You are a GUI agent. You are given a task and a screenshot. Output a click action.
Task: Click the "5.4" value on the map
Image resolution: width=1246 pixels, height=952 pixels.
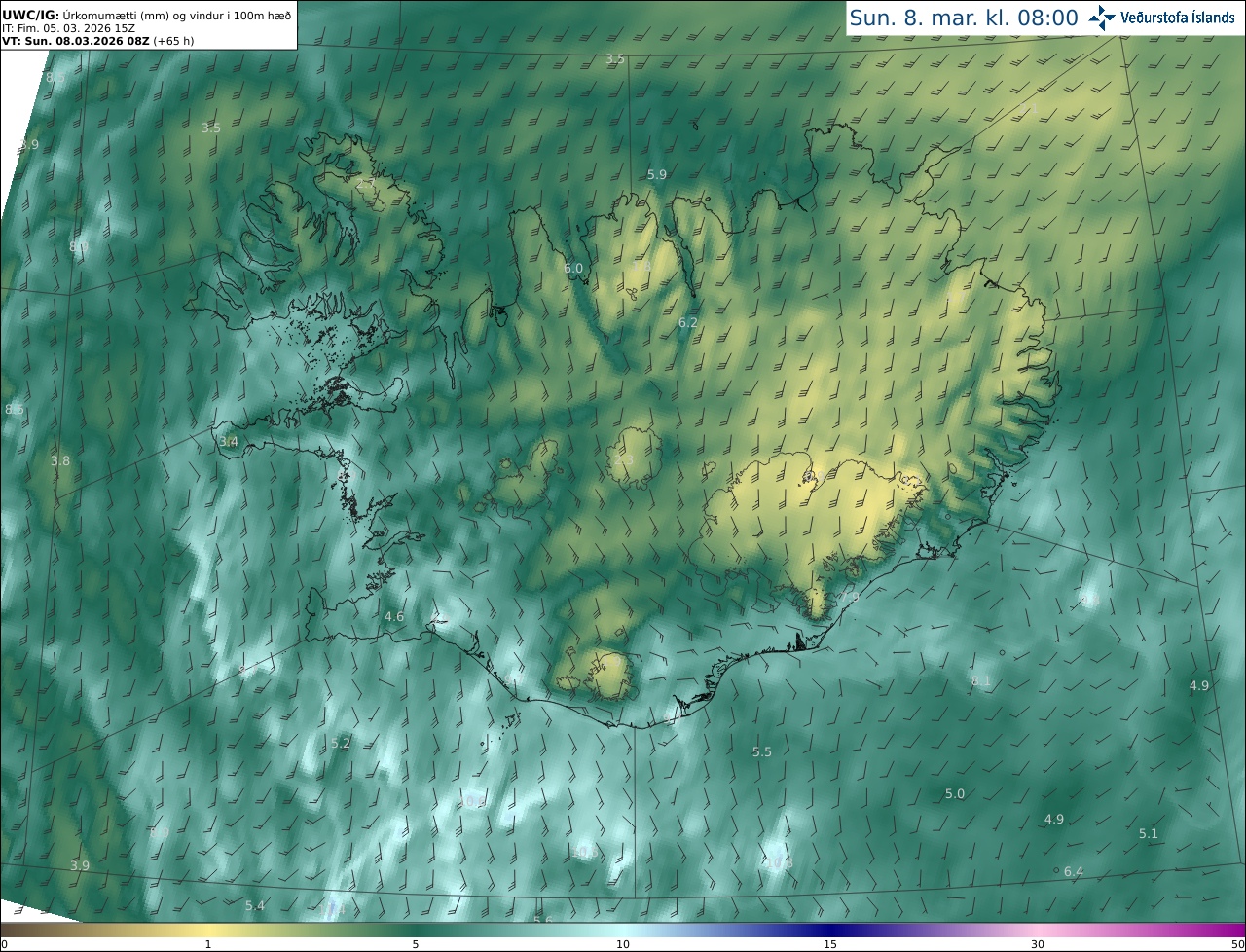(x=255, y=906)
